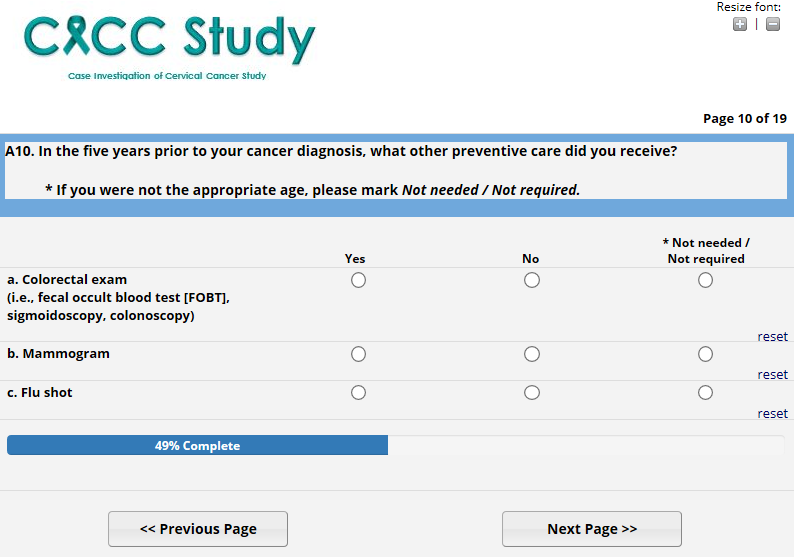
Task: Select No for Colorectal exam
Action: [532, 280]
